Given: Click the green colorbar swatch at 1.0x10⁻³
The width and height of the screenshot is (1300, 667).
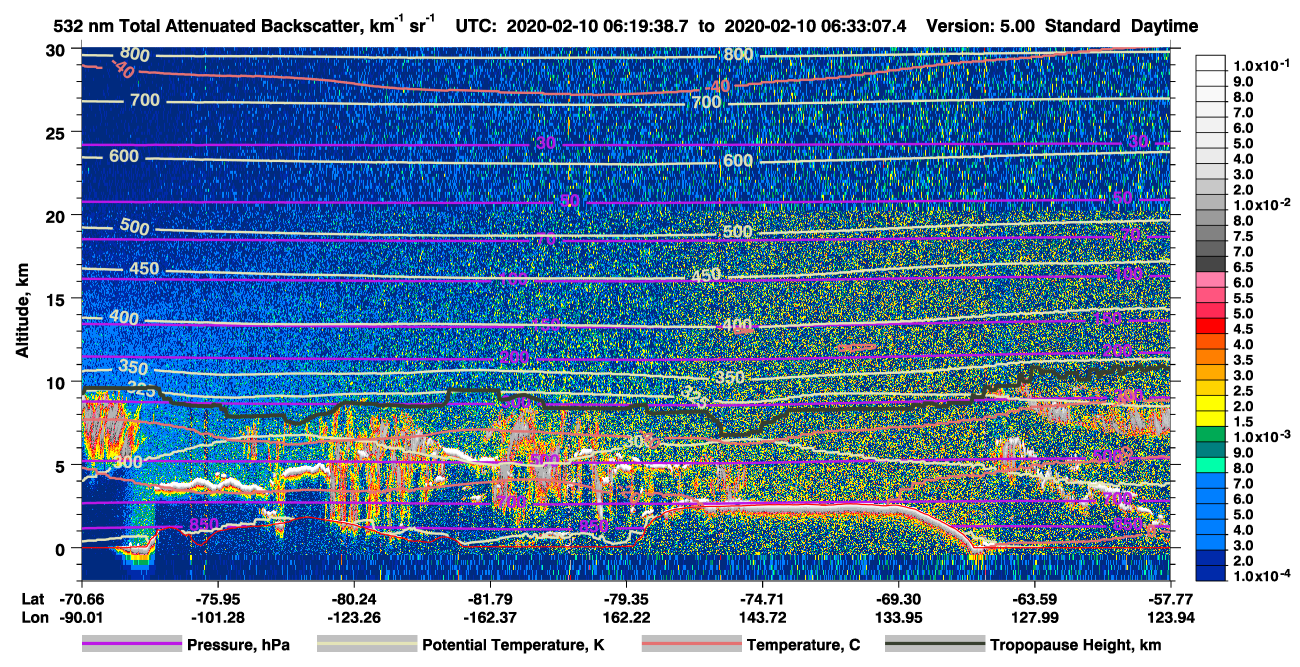Looking at the screenshot, I should [1211, 434].
